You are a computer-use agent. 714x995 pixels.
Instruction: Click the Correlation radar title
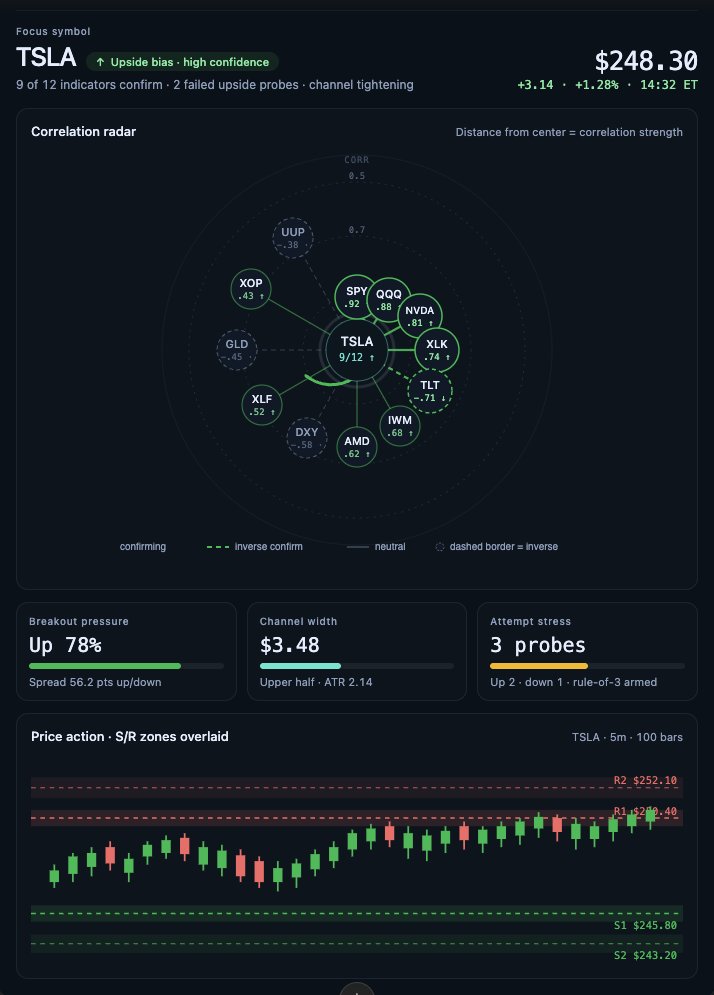84,131
